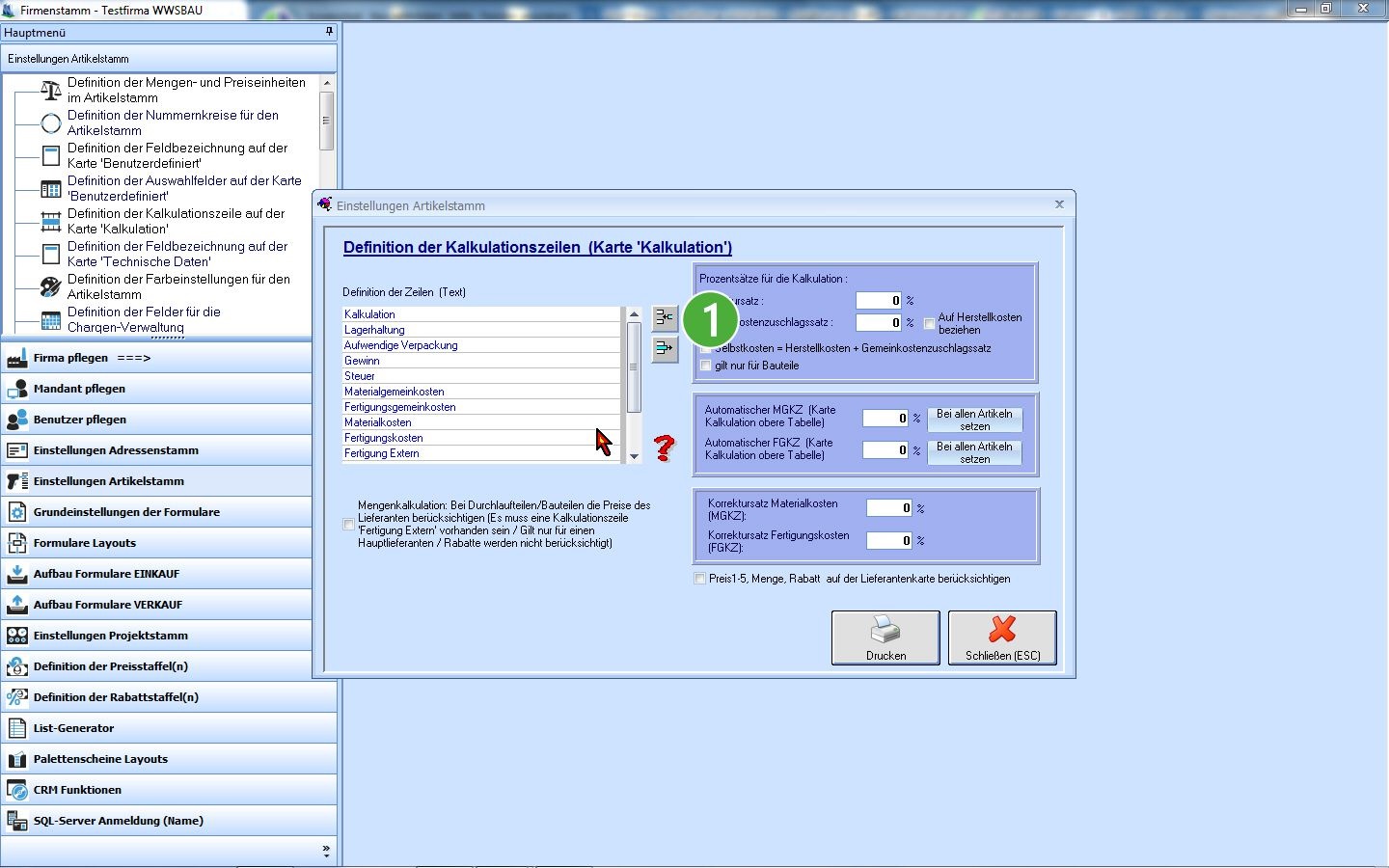Open the 'List-Generator' menu section

(169, 728)
